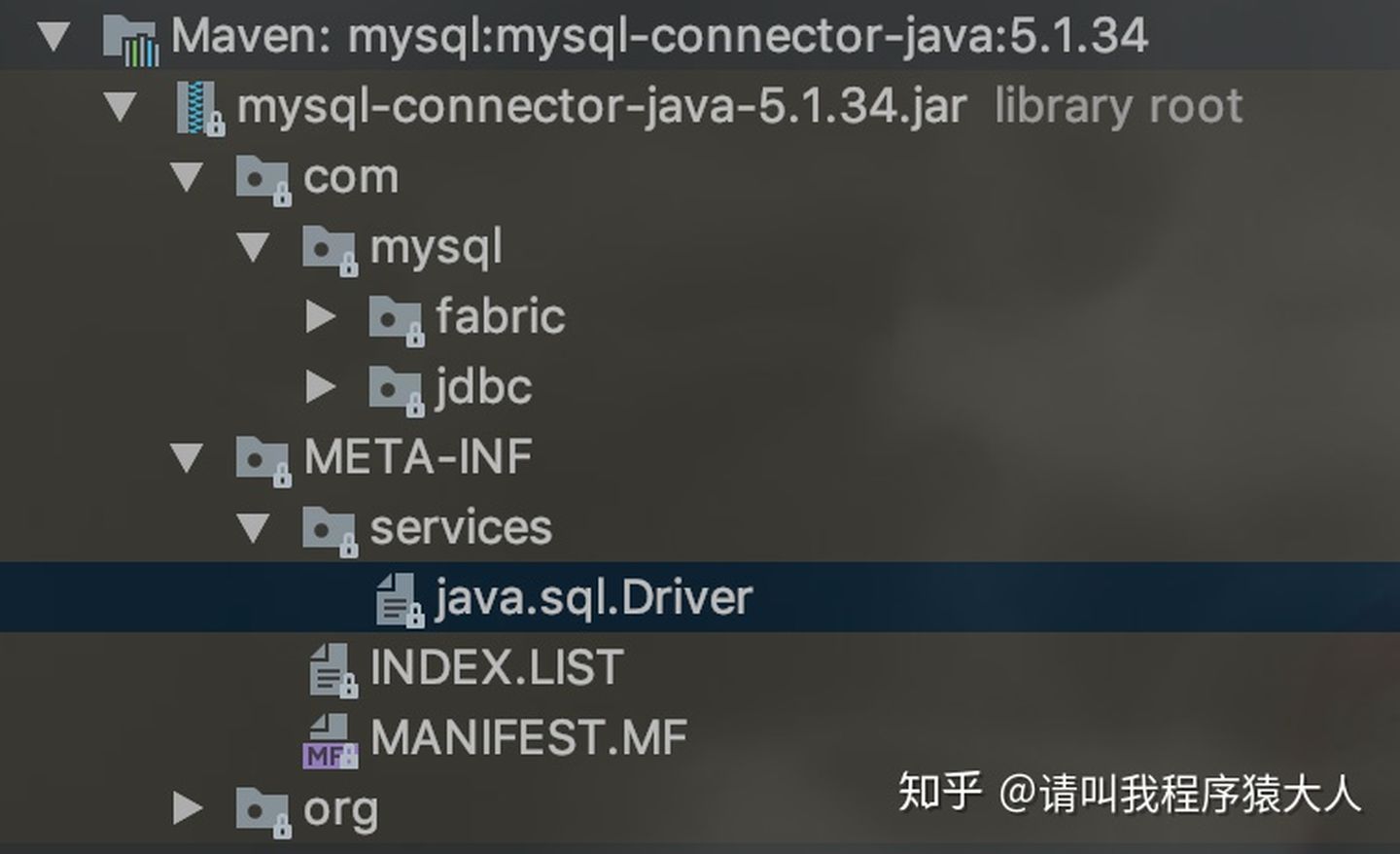Expand the jdbc package
Image resolution: width=1400 pixels, height=854 pixels.
pos(321,387)
